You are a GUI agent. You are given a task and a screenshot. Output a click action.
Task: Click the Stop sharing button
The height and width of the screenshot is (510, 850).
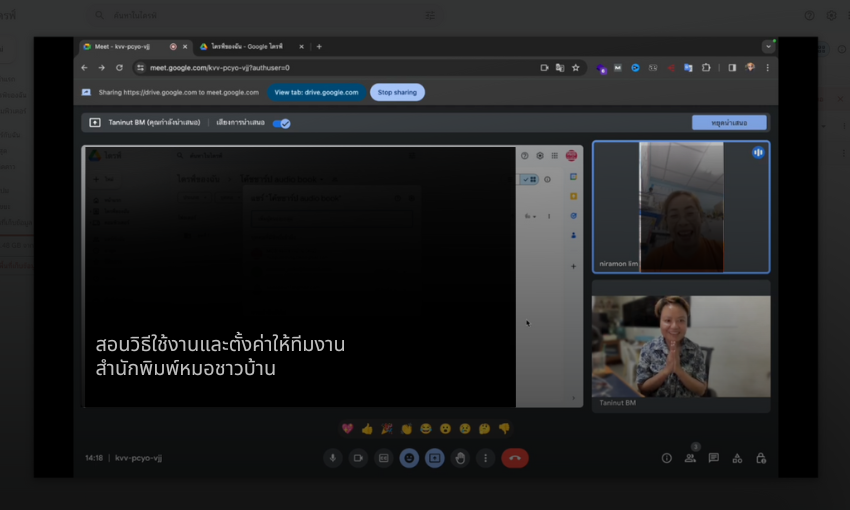397,92
